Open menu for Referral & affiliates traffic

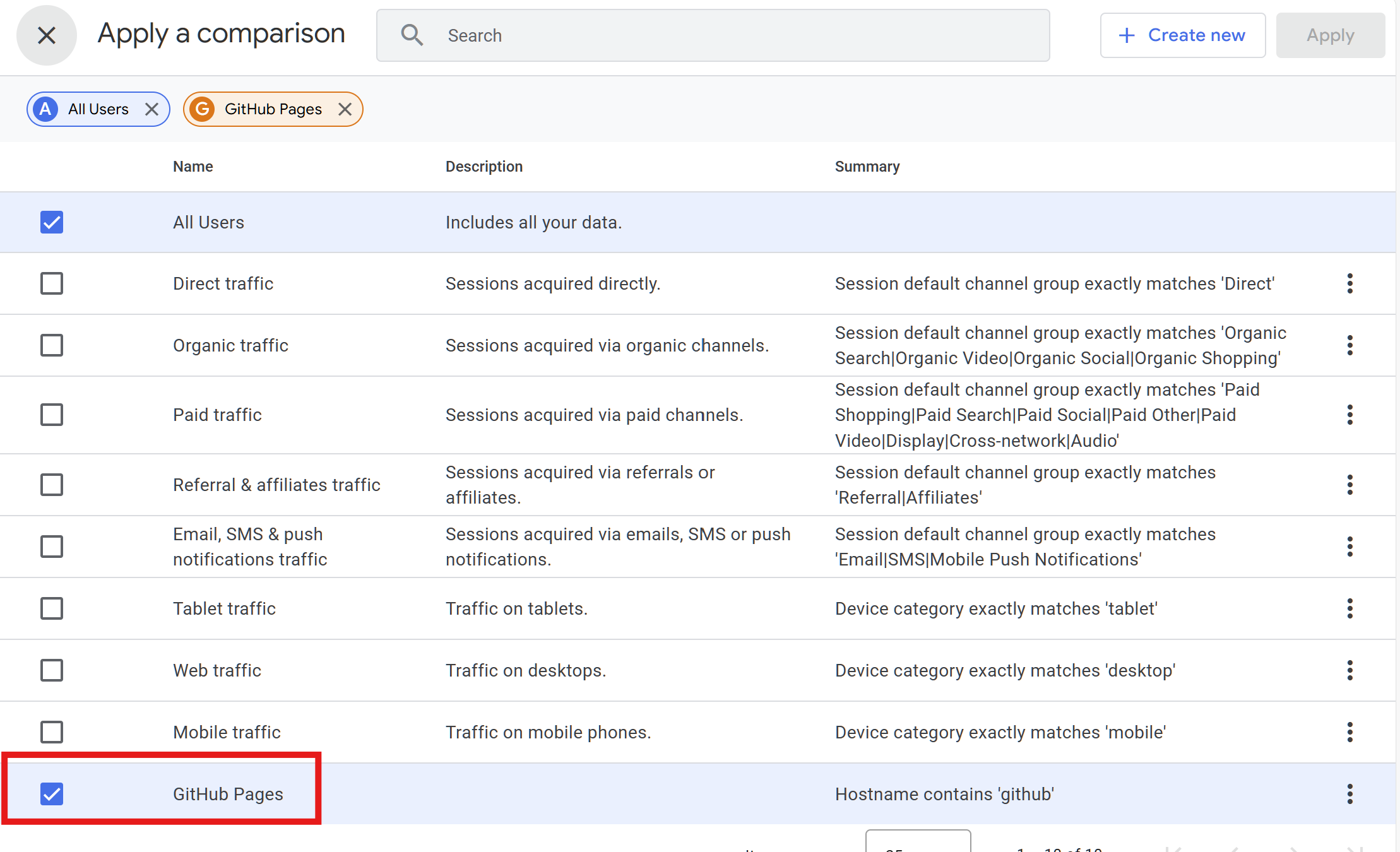click(1350, 485)
